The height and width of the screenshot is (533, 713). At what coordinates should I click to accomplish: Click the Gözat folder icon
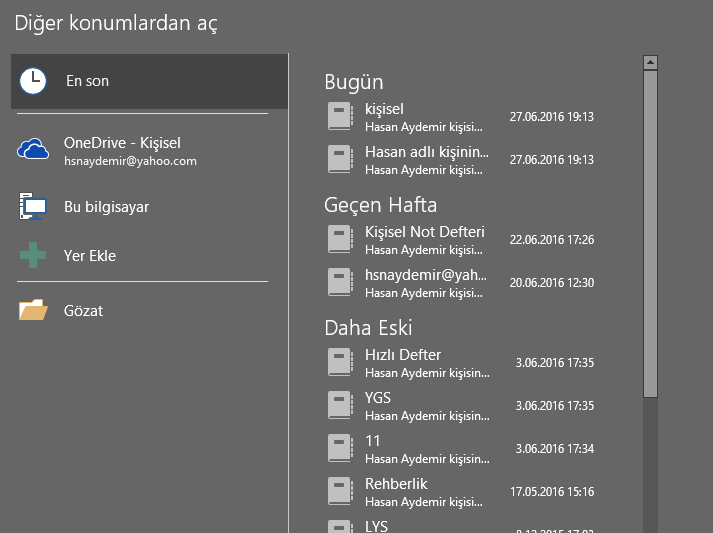click(x=33, y=310)
